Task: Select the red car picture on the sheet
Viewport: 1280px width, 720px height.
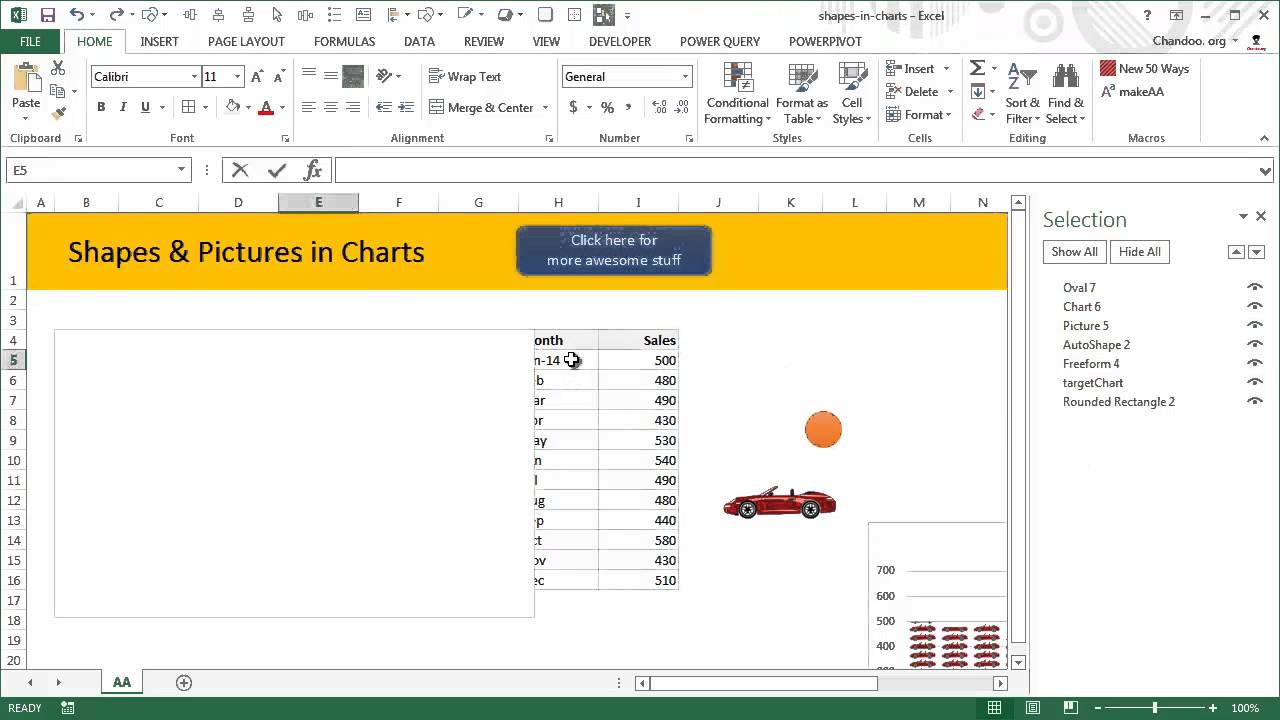Action: point(779,503)
